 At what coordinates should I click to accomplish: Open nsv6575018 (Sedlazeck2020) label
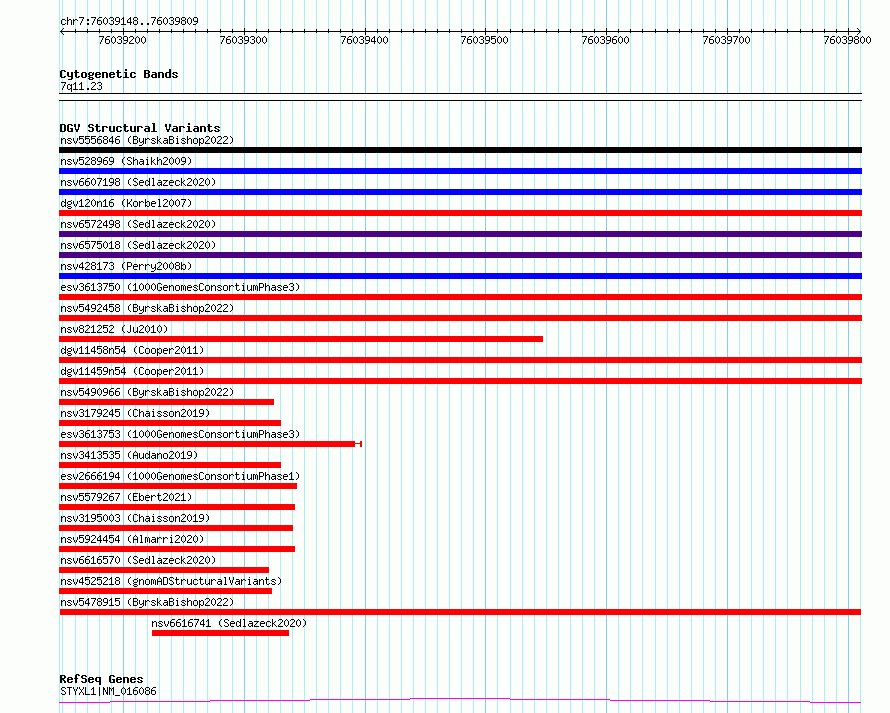click(x=138, y=245)
